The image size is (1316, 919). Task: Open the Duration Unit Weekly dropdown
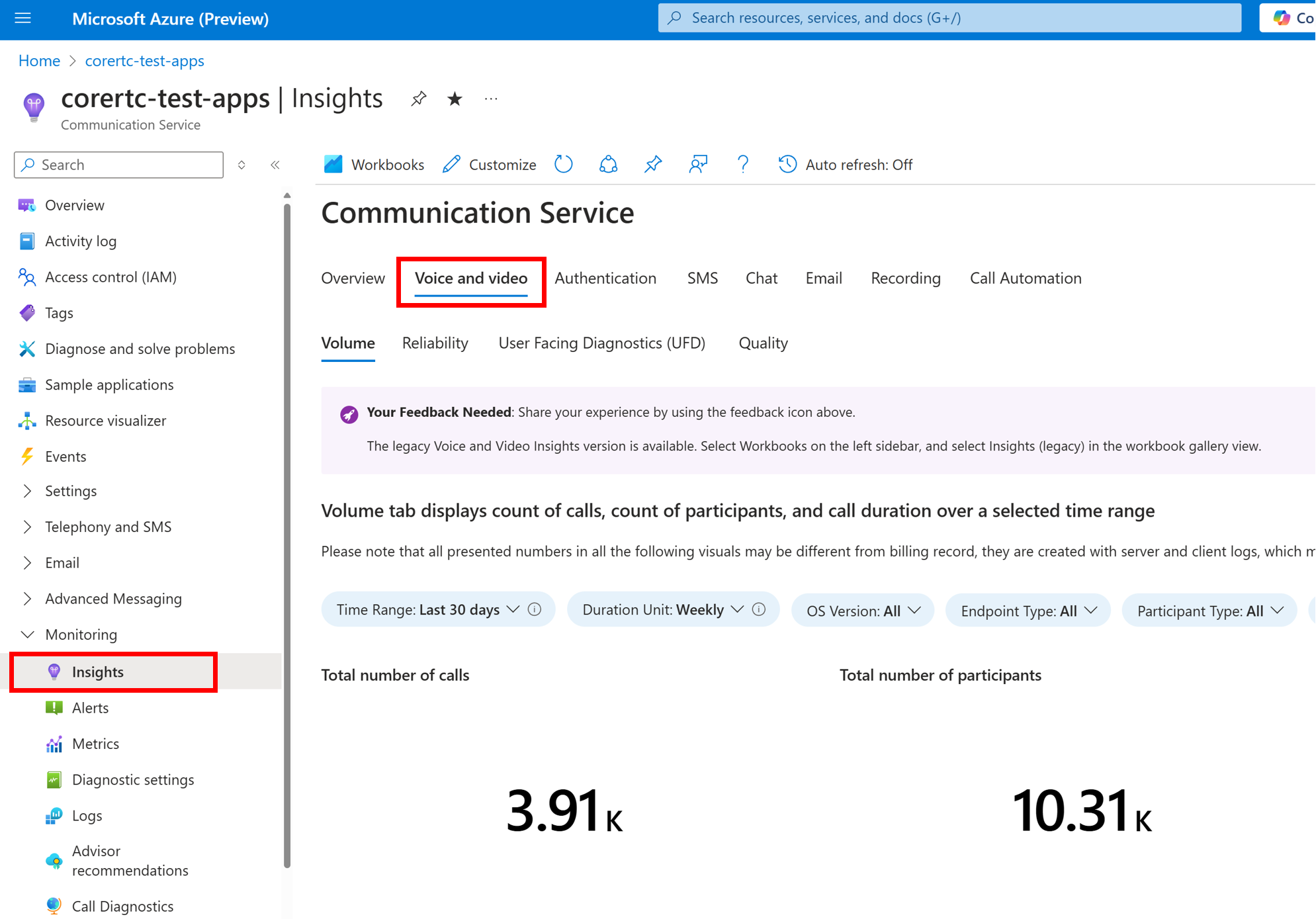click(x=673, y=609)
